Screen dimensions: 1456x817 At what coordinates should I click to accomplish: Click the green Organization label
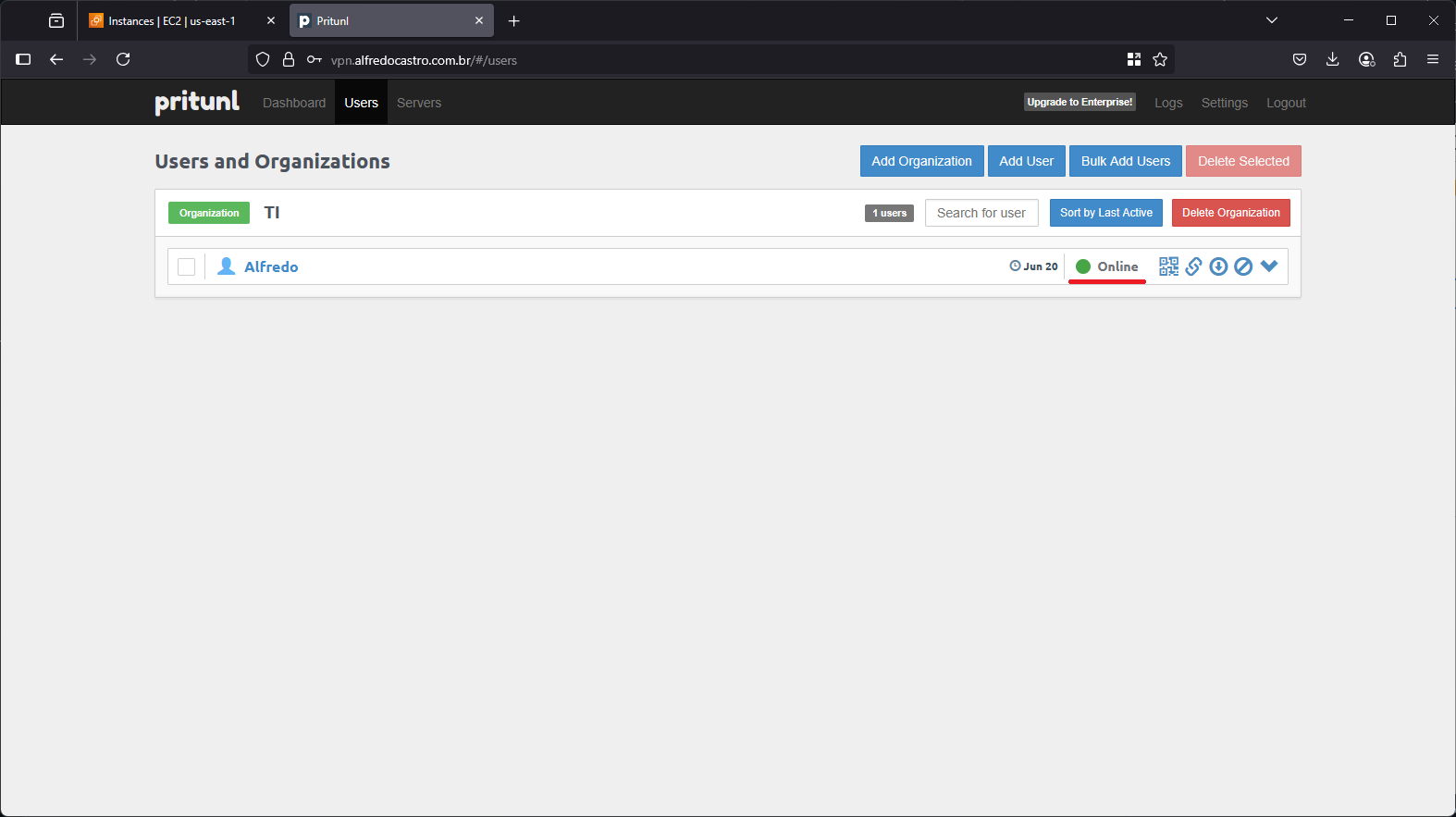click(209, 213)
